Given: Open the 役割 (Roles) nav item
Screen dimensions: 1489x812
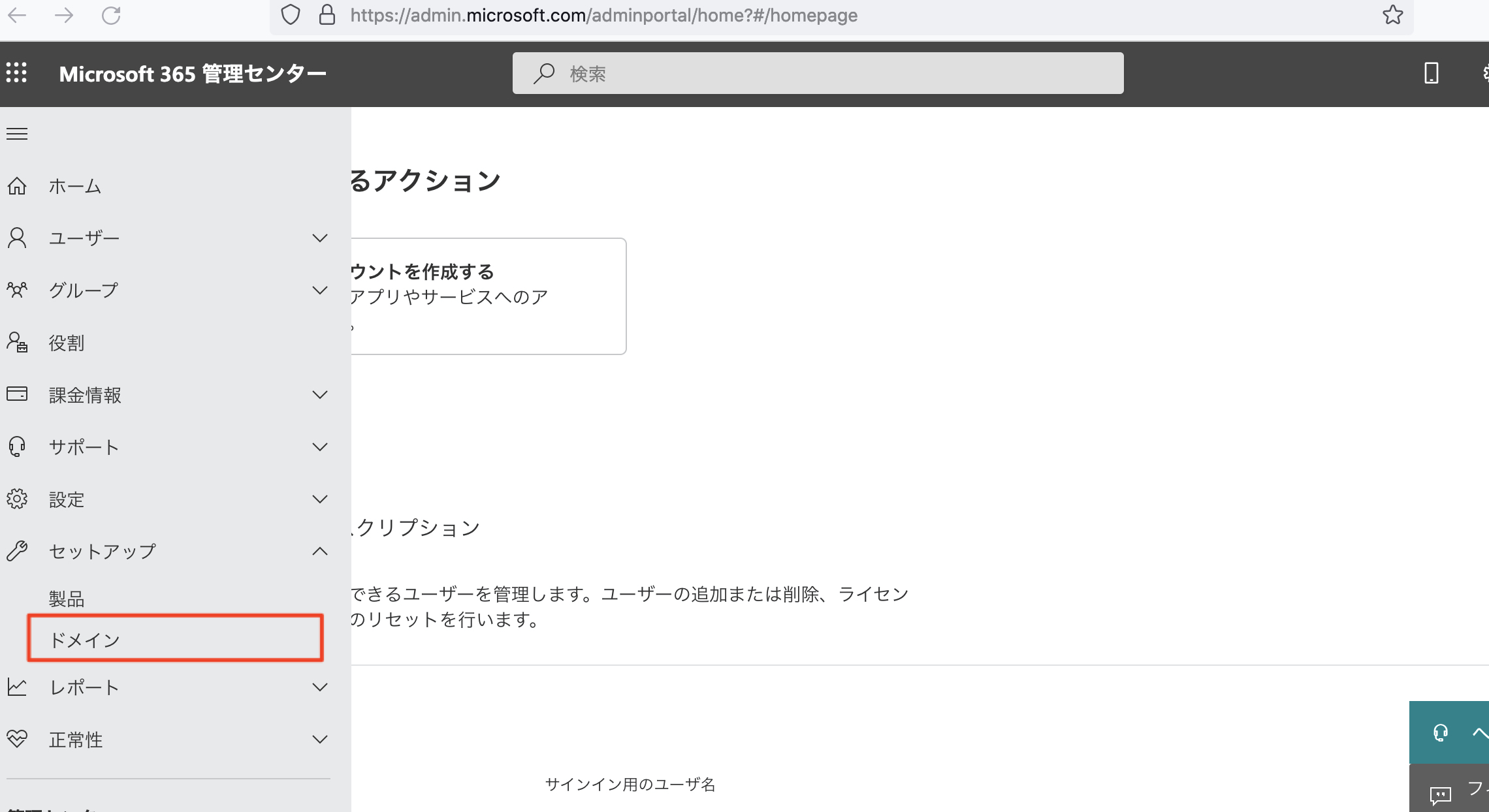Looking at the screenshot, I should click(67, 343).
